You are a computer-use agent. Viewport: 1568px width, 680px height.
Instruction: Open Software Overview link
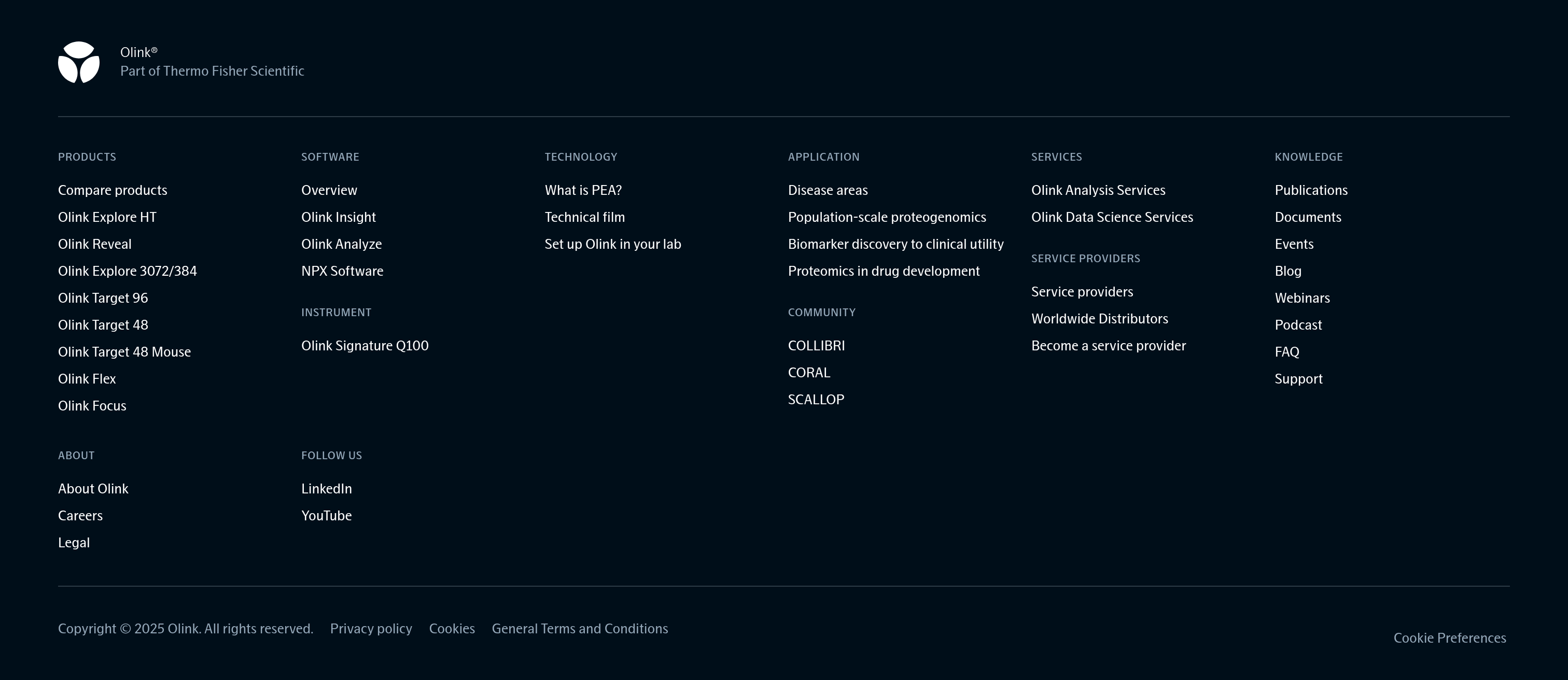(329, 190)
